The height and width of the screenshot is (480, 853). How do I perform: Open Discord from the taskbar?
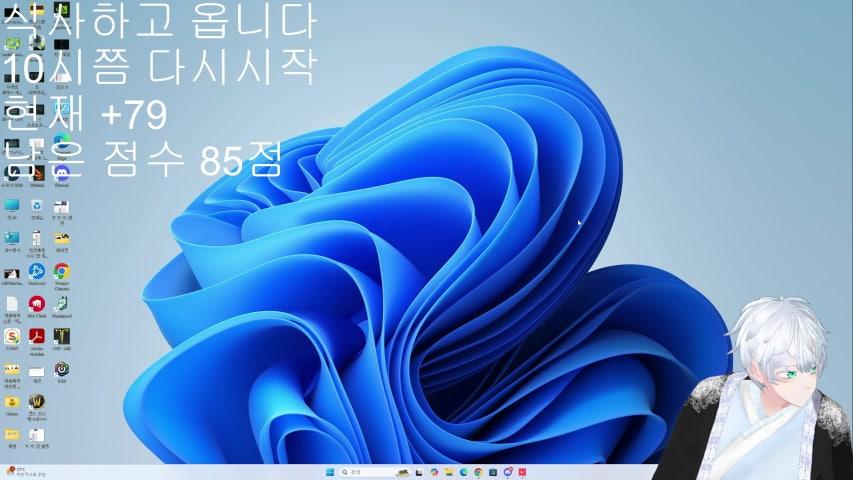(x=508, y=472)
